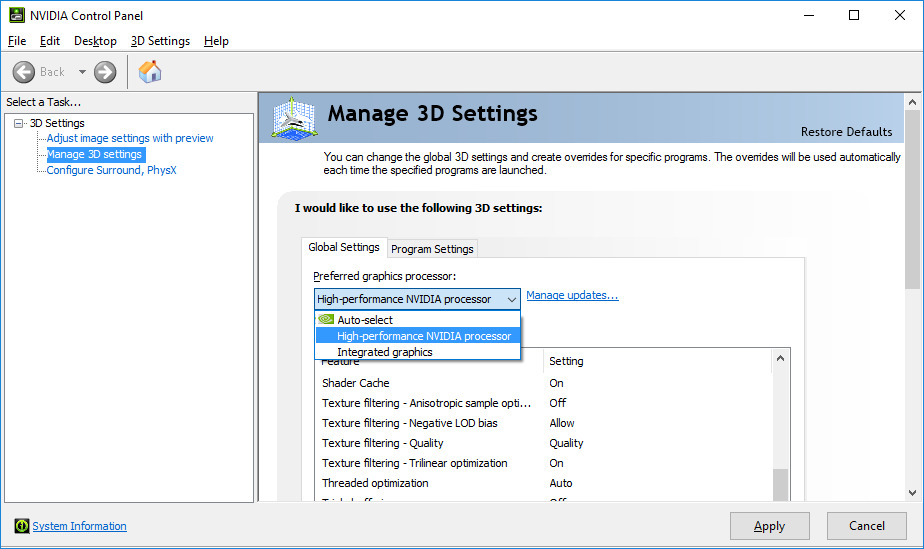Choose Auto-select from the processor list
Image resolution: width=924 pixels, height=549 pixels.
(x=418, y=320)
